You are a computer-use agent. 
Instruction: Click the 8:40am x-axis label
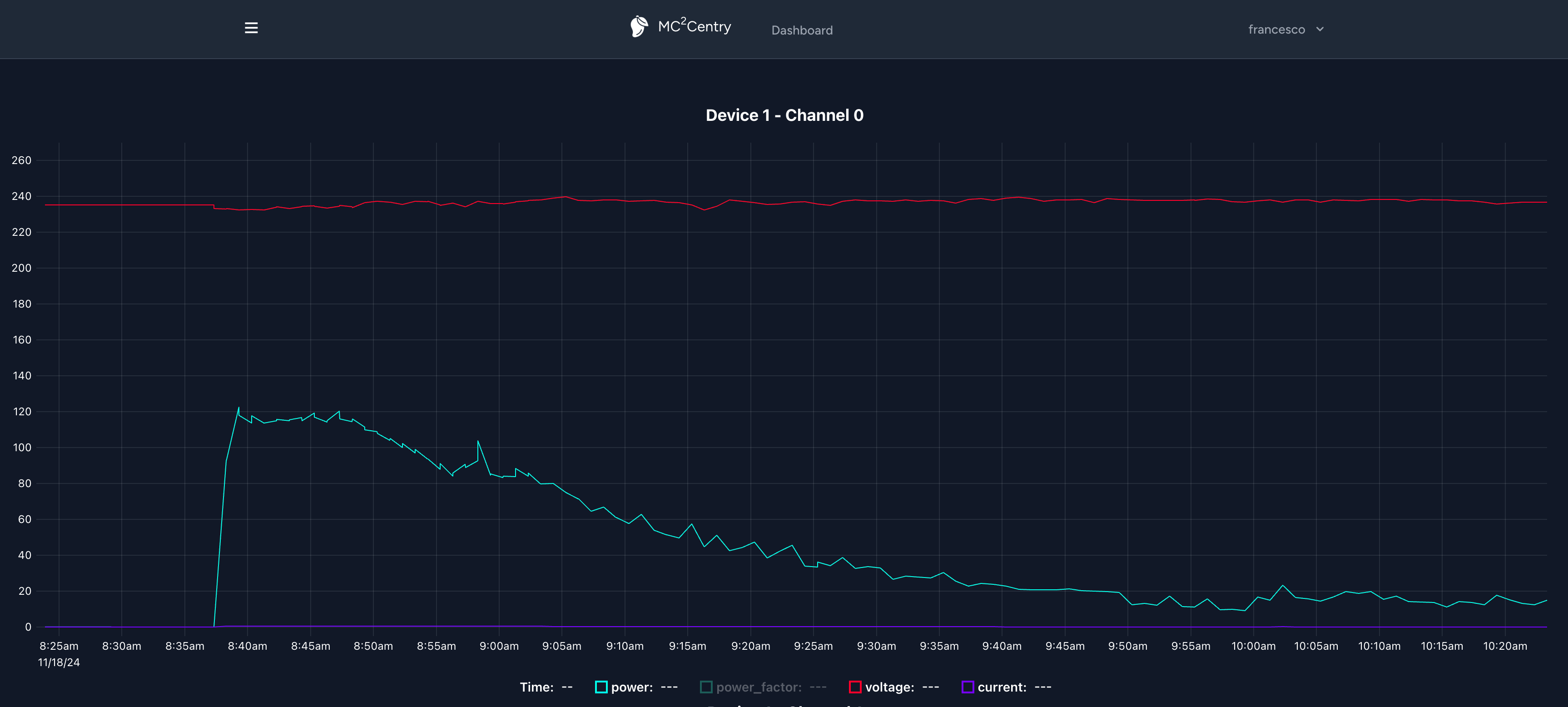tap(247, 646)
